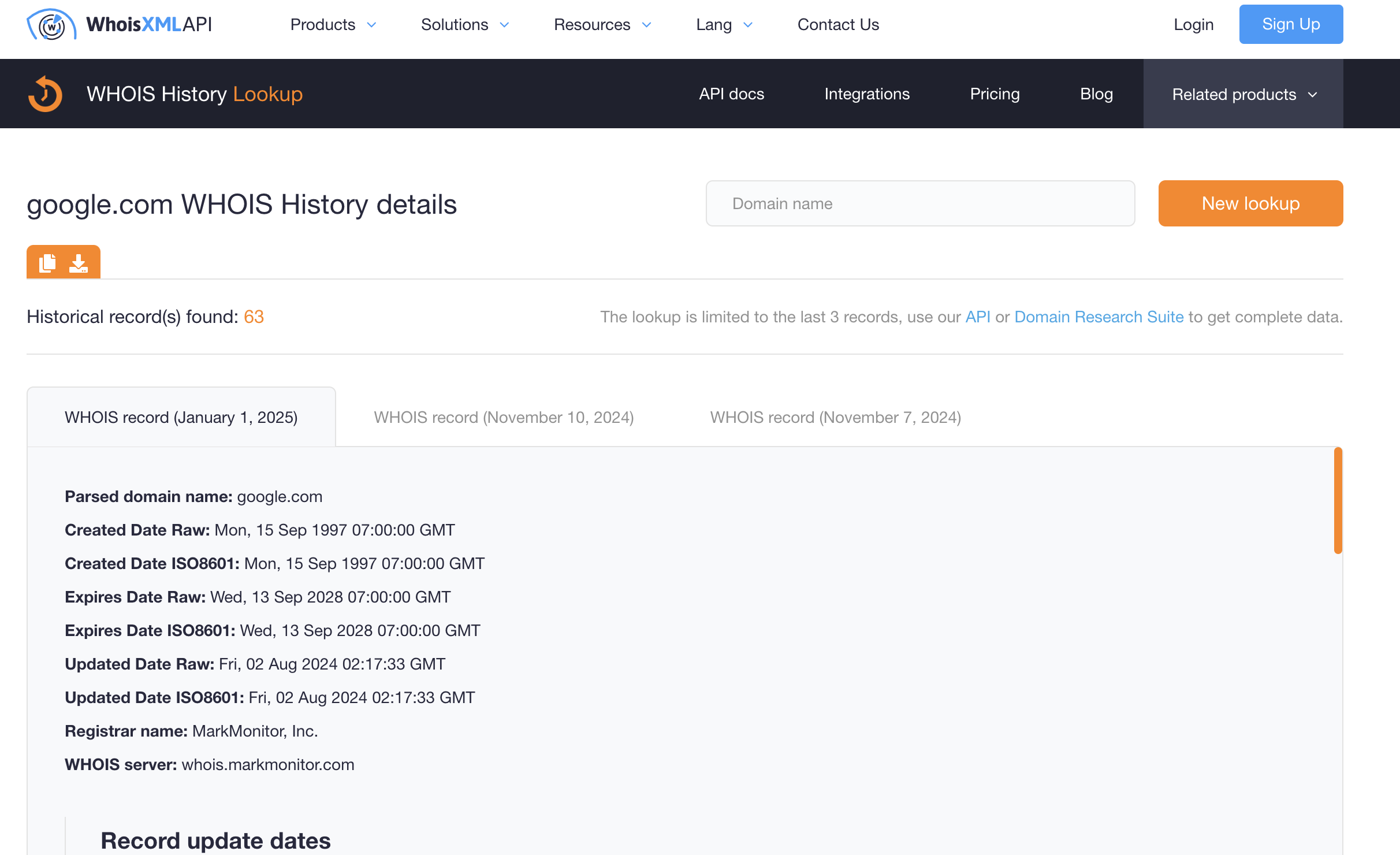Click the WHOIS History Lookup title
The width and height of the screenshot is (1400, 855).
click(x=195, y=94)
